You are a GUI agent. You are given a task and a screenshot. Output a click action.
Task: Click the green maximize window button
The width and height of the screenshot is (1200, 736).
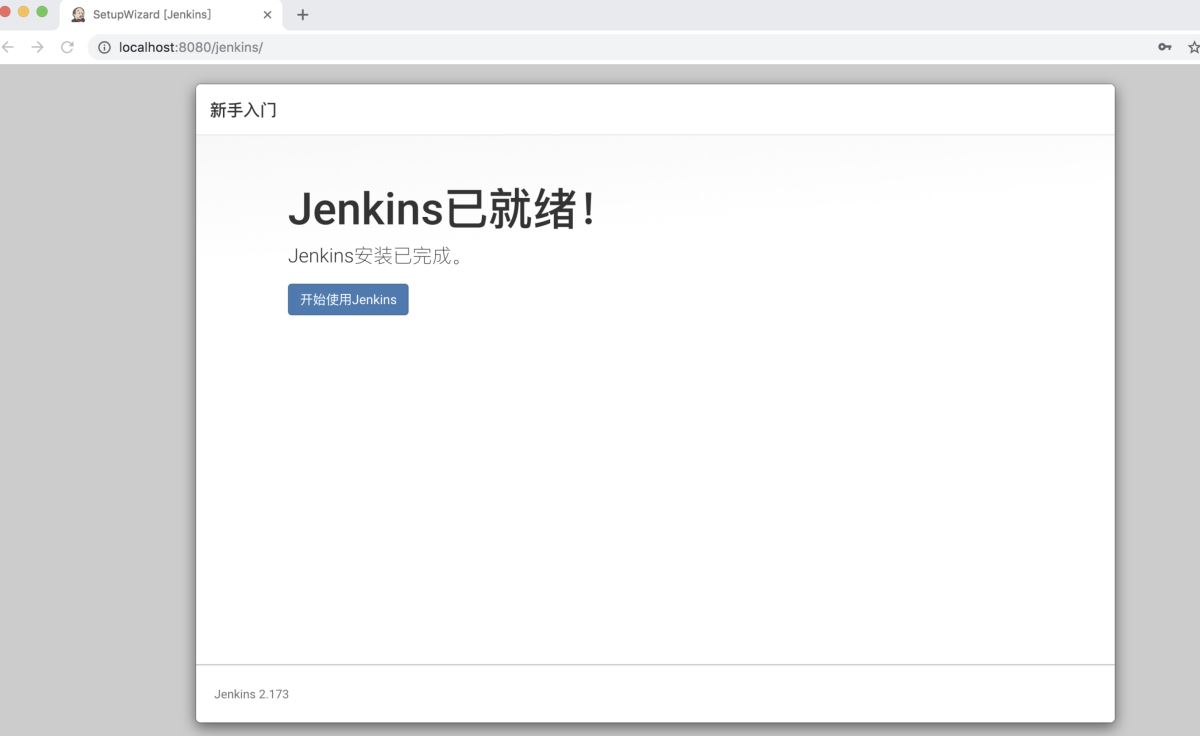tap(42, 12)
